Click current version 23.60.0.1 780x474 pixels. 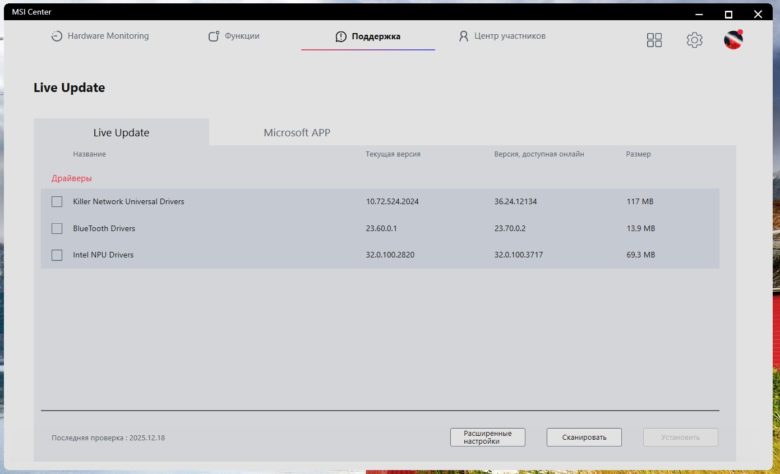coord(381,228)
